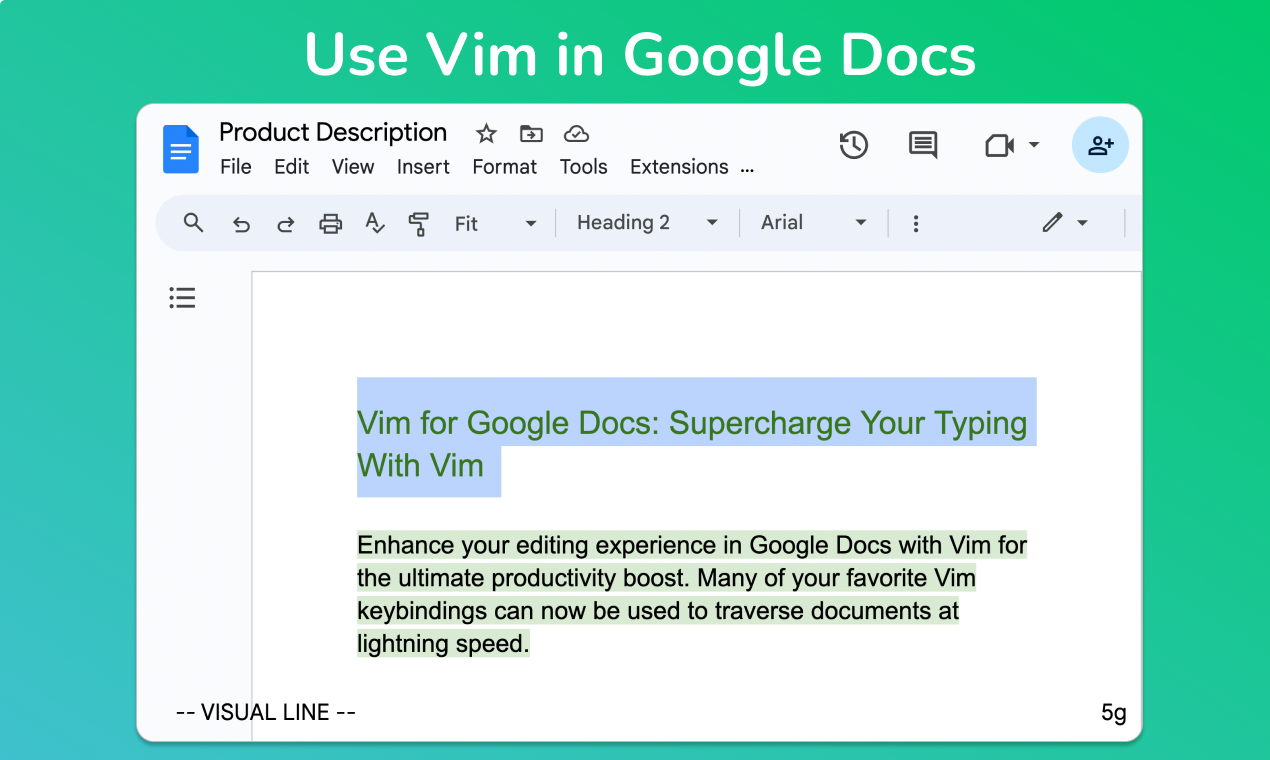Click the Share button
The height and width of the screenshot is (760, 1270).
coord(1100,145)
